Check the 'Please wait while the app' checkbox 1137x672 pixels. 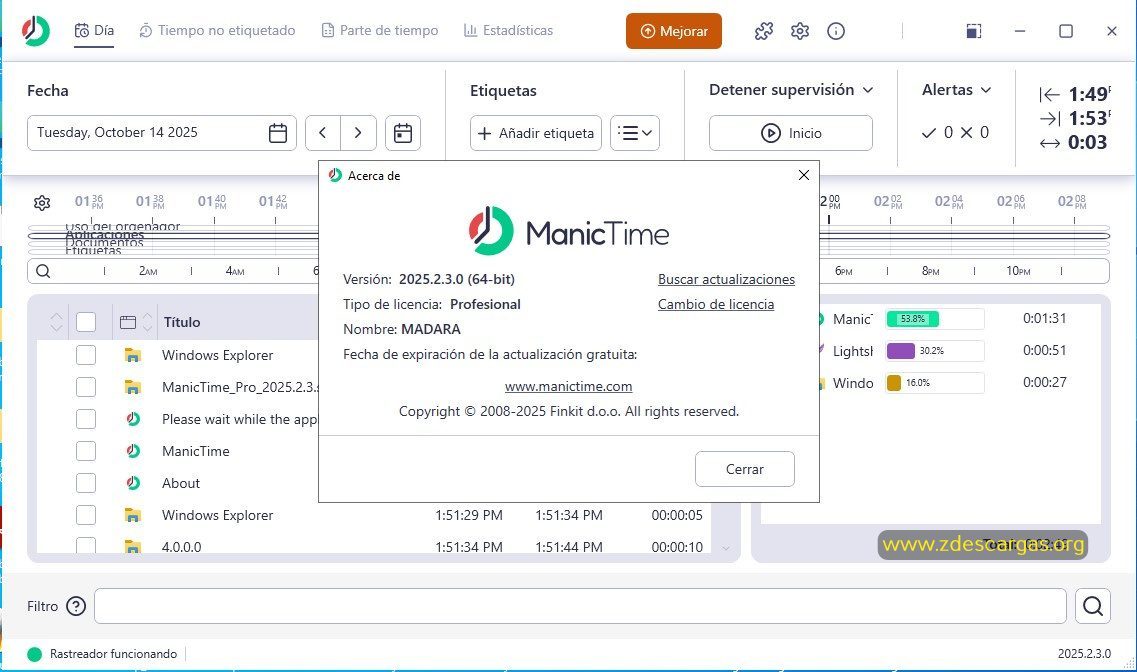coord(86,419)
